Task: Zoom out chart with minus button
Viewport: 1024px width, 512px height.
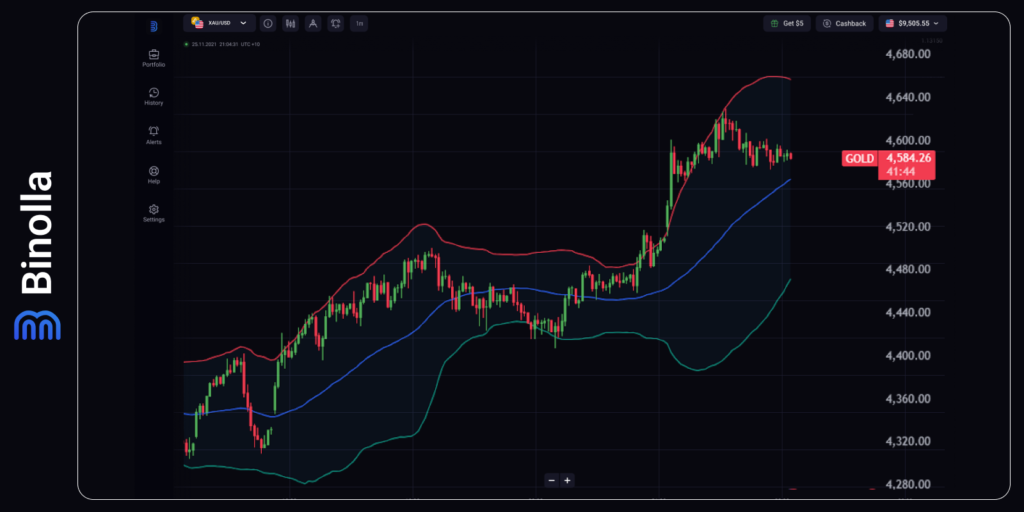Action: 552,480
